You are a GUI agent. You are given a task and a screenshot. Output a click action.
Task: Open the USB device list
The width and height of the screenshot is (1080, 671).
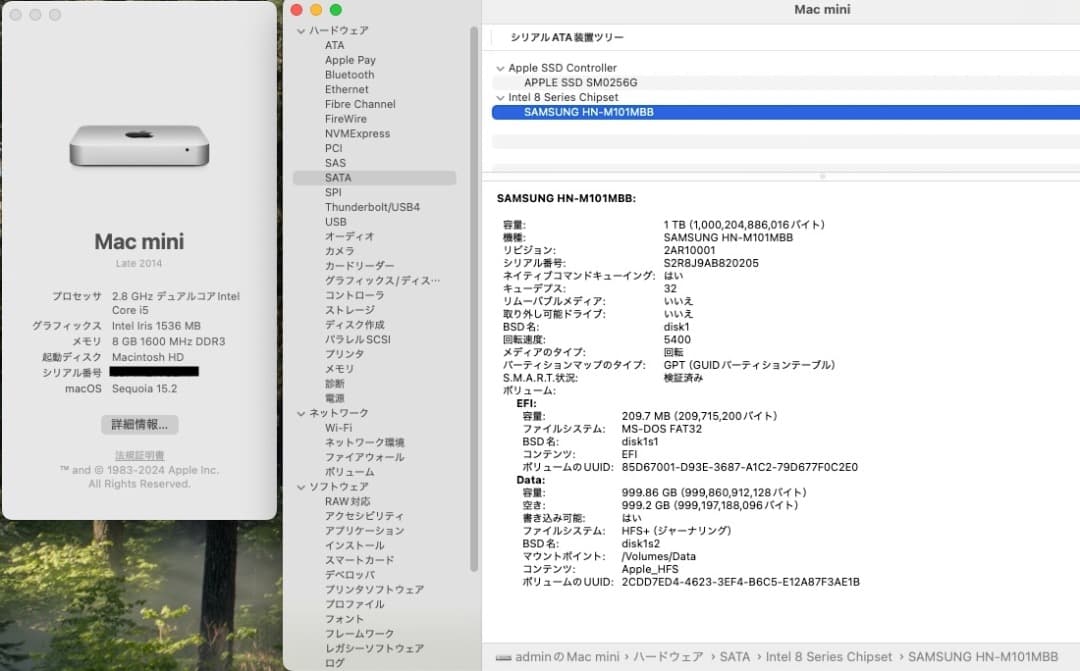[x=335, y=221]
